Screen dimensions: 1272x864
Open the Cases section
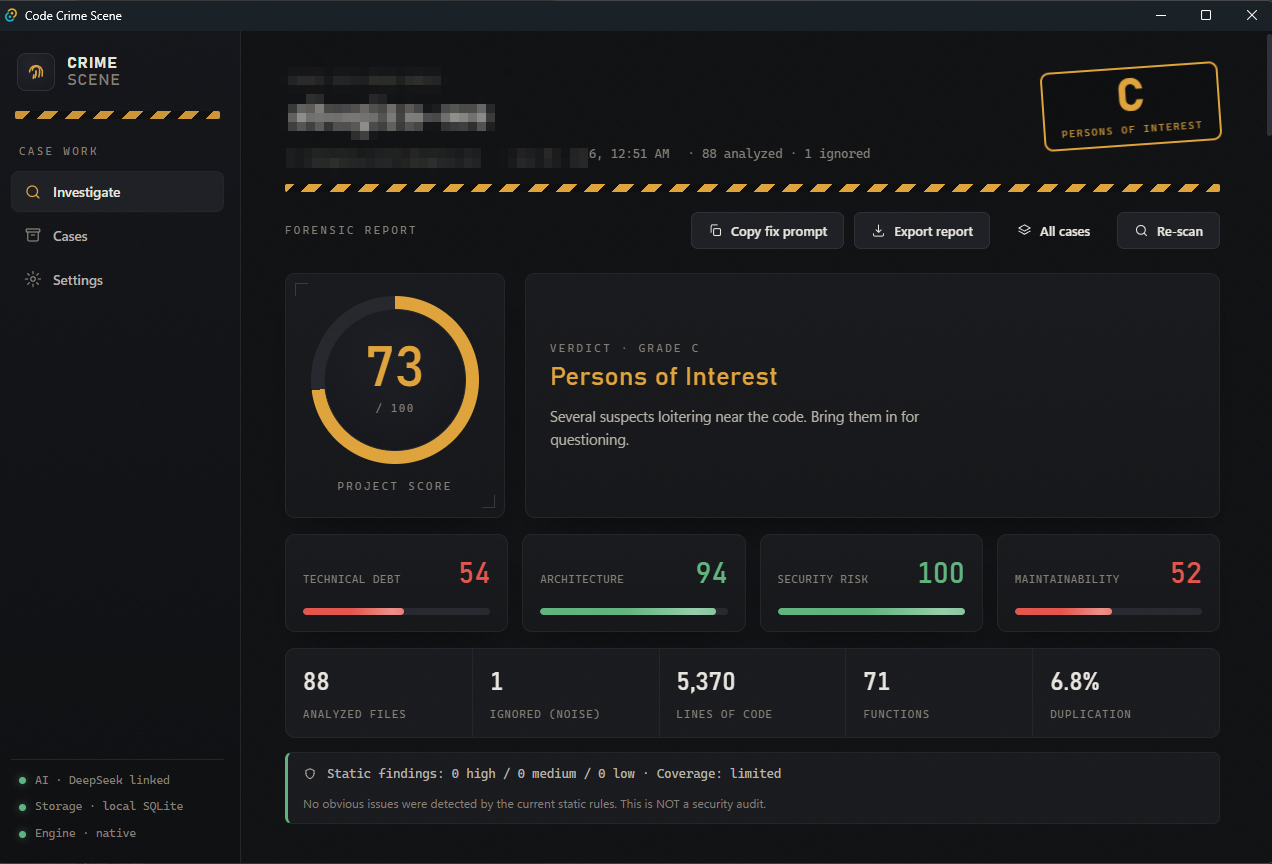tap(117, 236)
